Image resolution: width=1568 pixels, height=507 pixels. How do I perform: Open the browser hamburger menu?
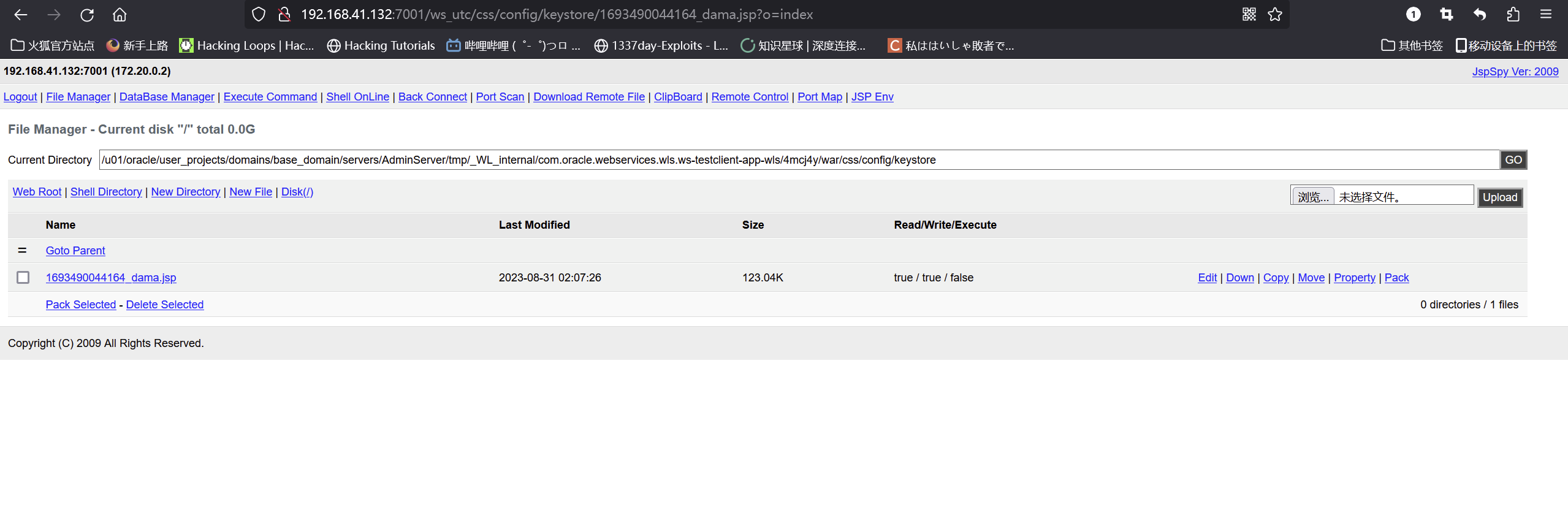pos(1546,15)
